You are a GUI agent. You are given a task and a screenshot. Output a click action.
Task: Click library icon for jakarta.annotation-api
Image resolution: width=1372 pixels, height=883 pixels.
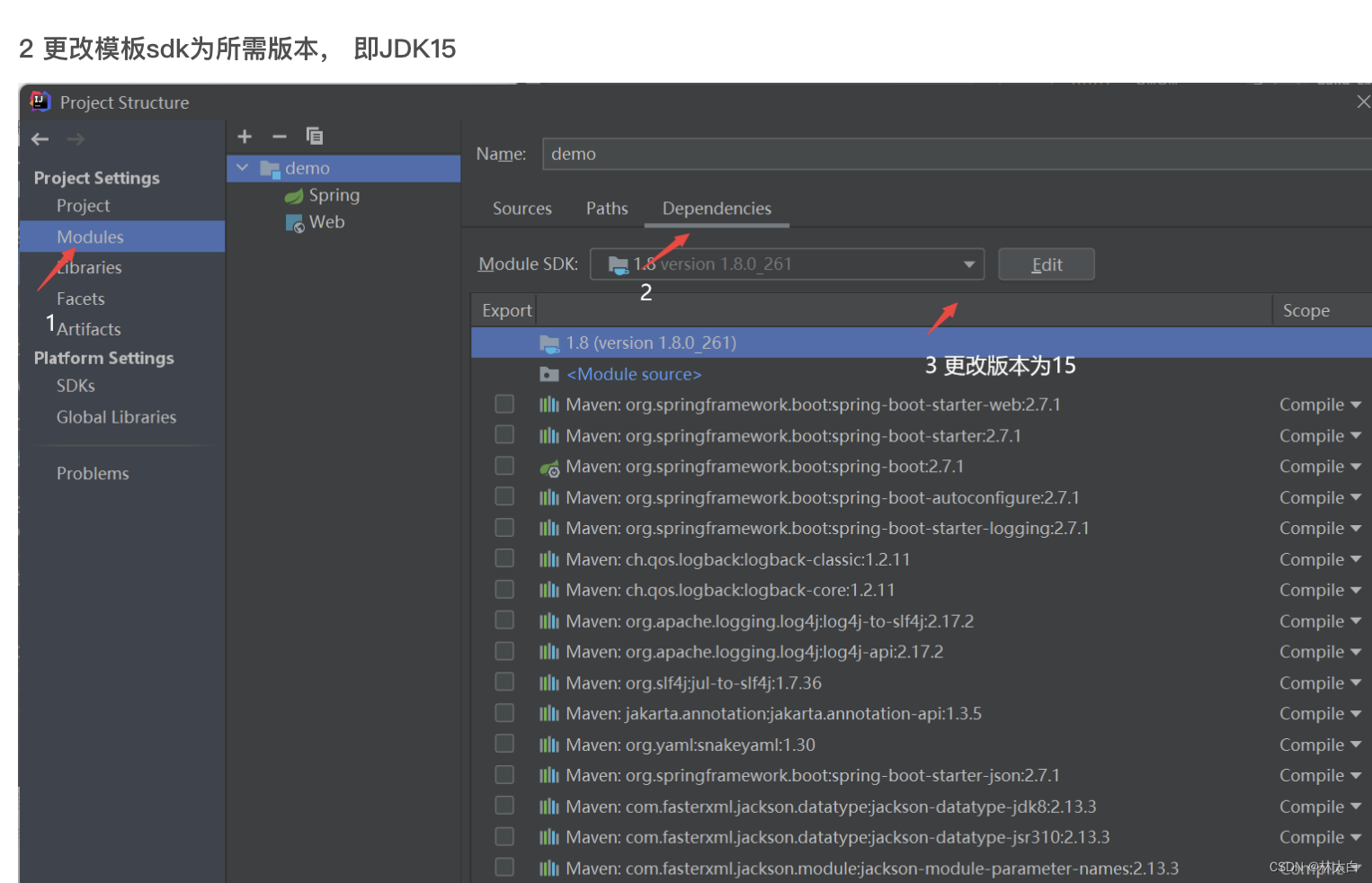pos(549,714)
